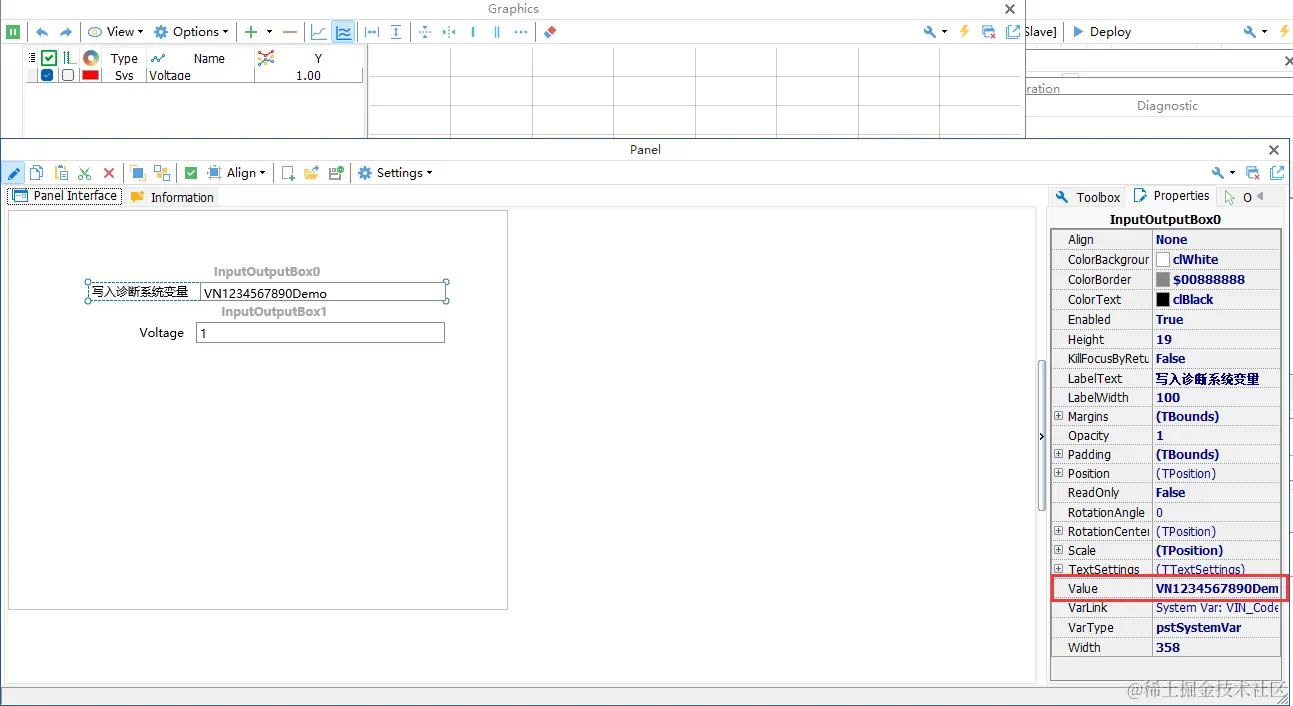
Task: Click the open folder icon in Panel toolbar
Action: click(x=311, y=173)
